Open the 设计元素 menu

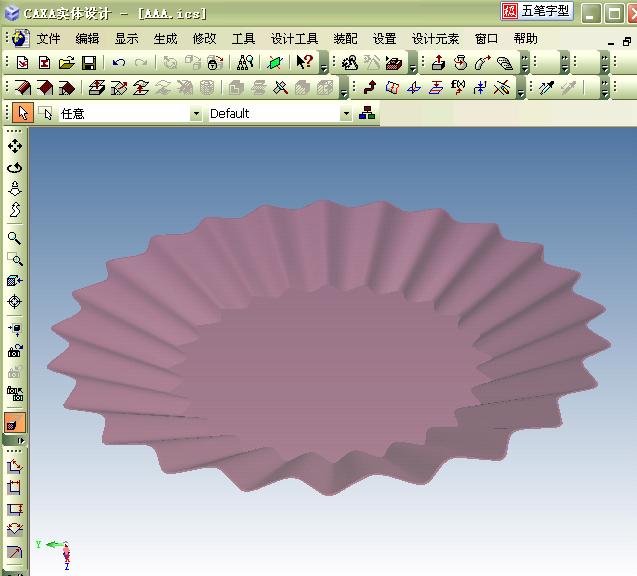[436, 39]
